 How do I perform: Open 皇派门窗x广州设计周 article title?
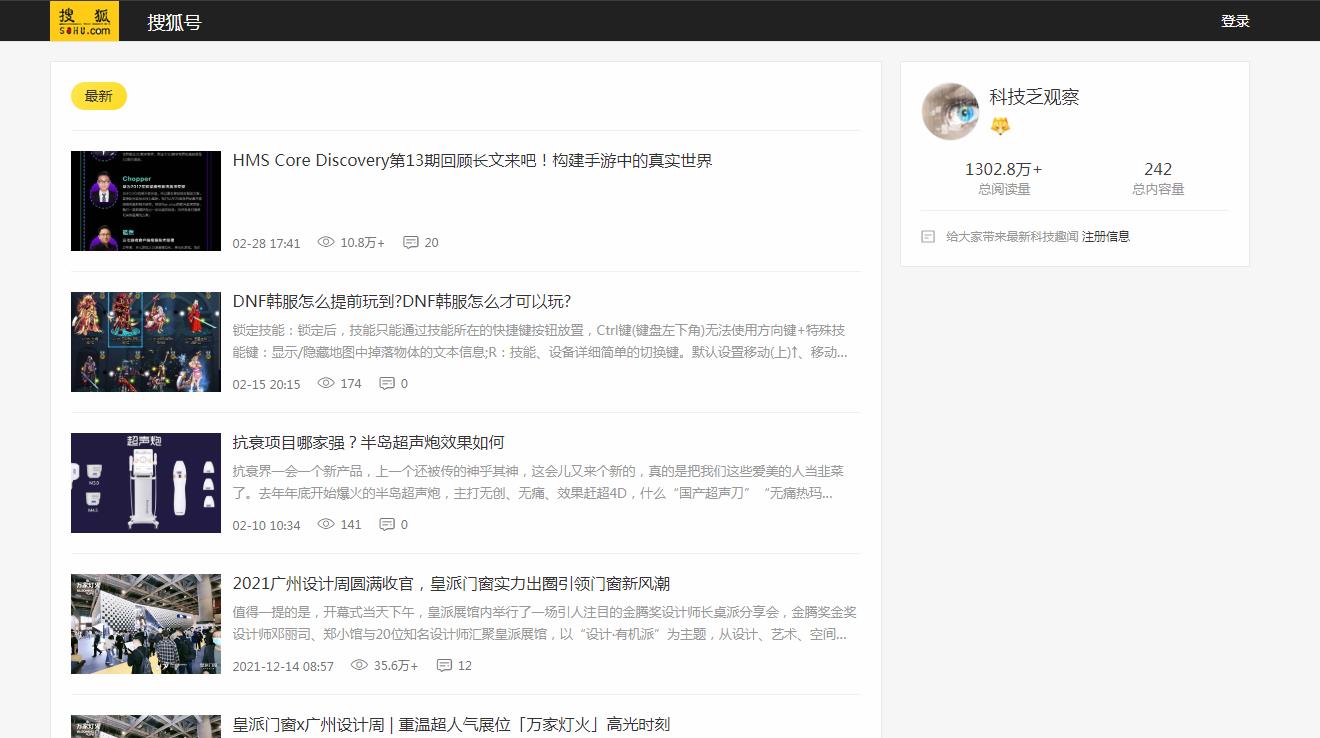451,725
